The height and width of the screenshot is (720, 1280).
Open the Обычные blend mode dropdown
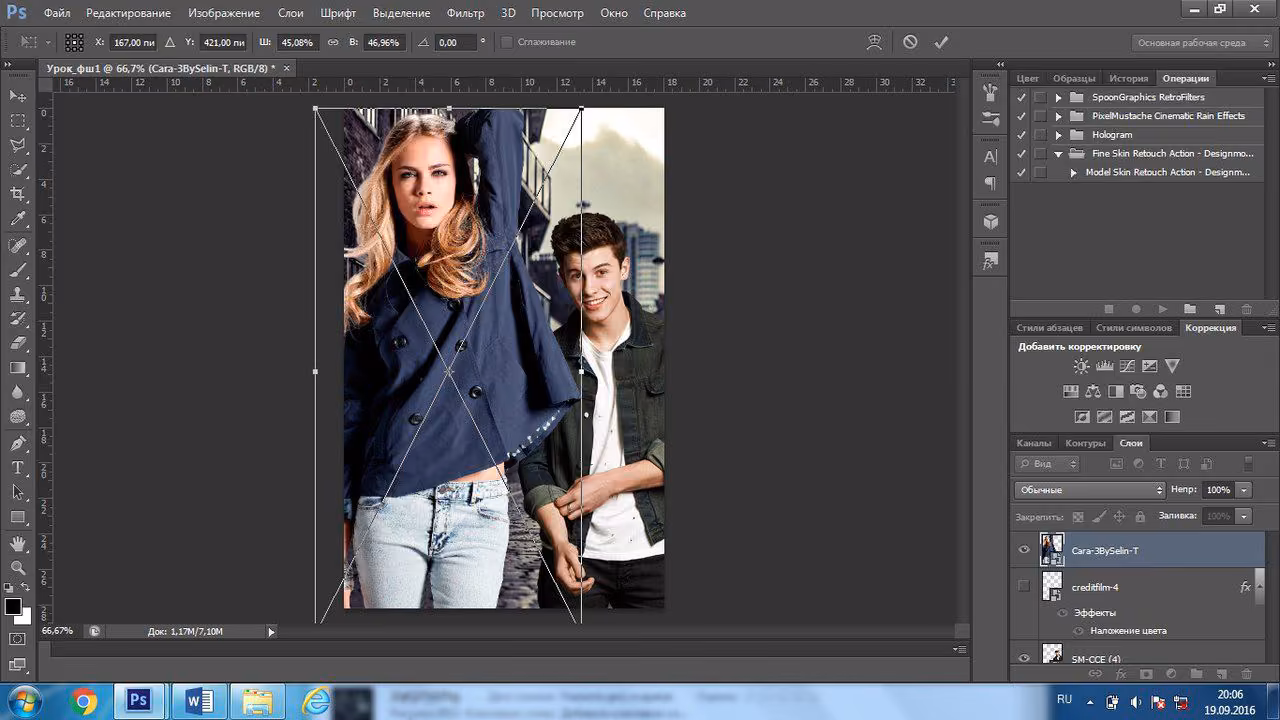[1090, 490]
